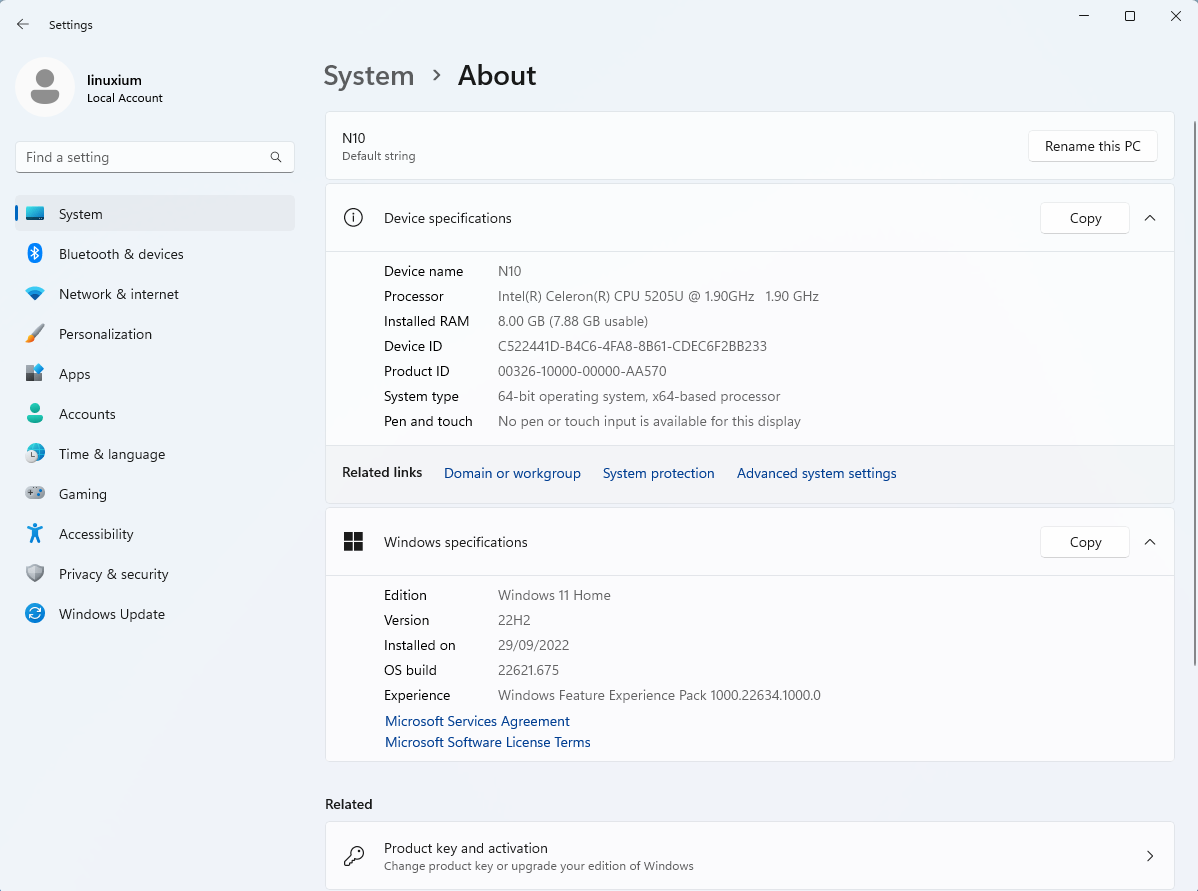The width and height of the screenshot is (1198, 891).
Task: Open the Apps settings page
Action: click(x=155, y=374)
